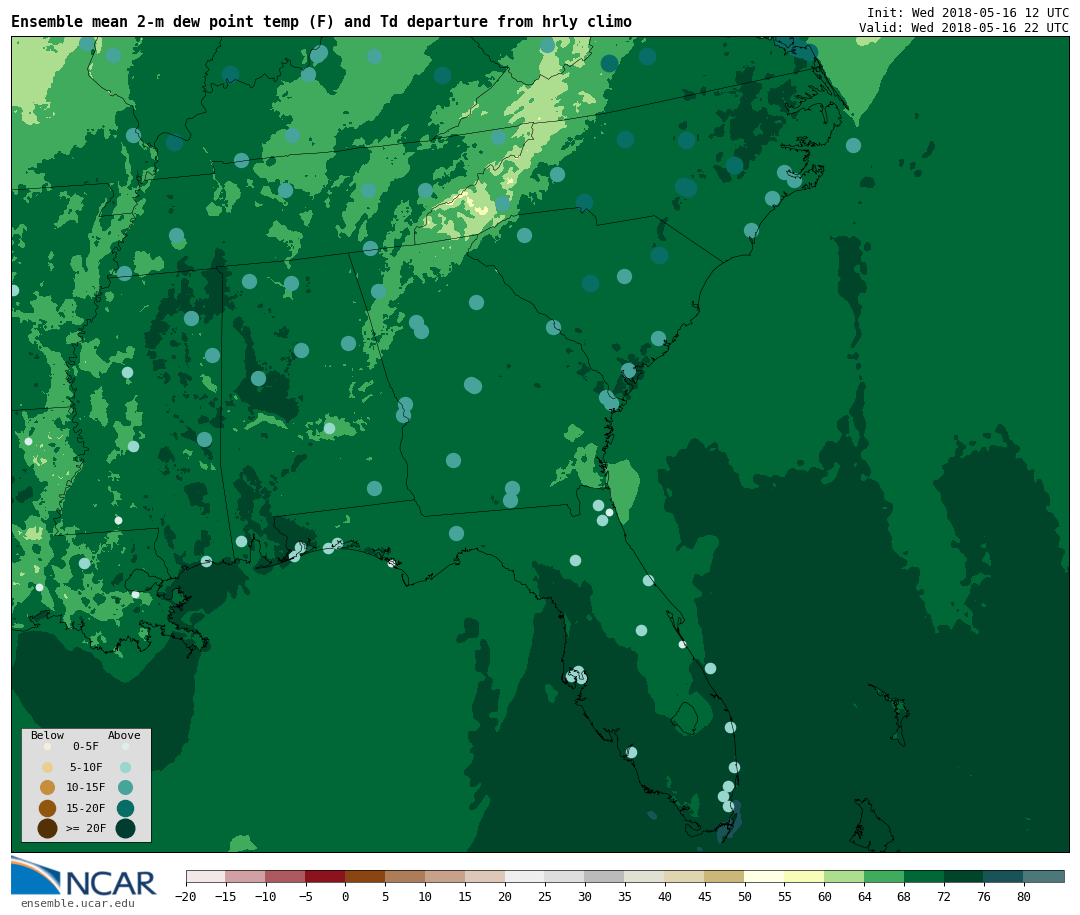1080x915 pixels.
Task: Pick the 25 to 30 colorbar swatch
Action: [x=565, y=876]
